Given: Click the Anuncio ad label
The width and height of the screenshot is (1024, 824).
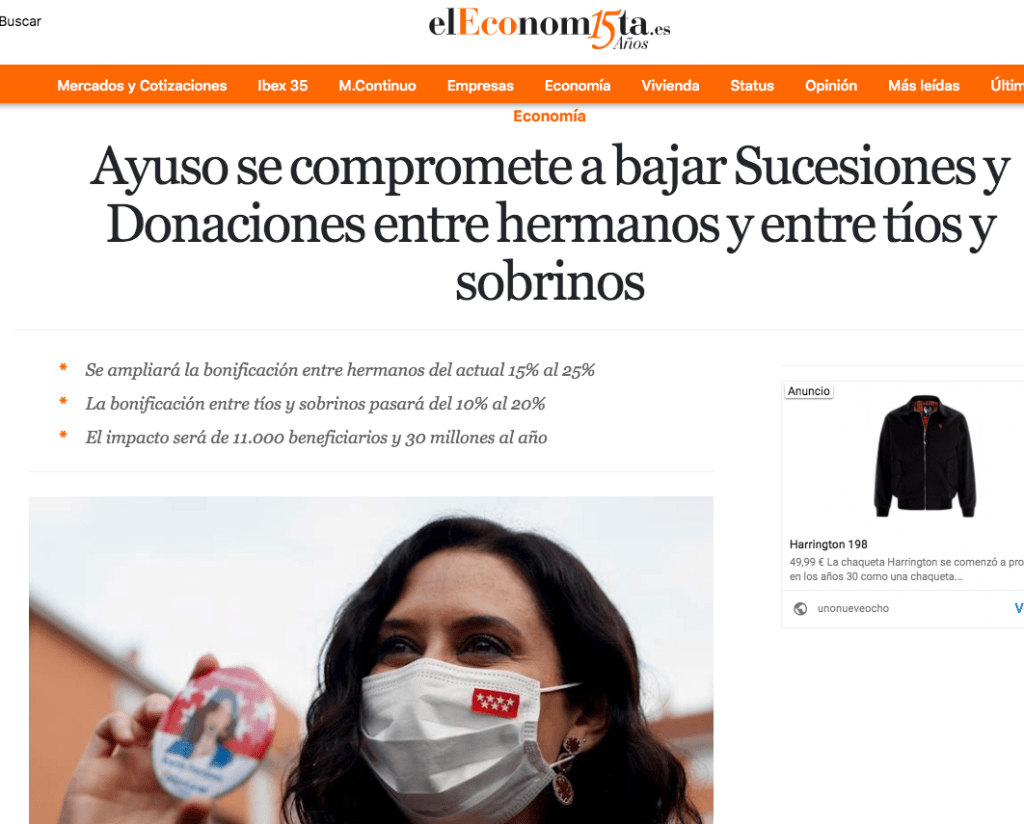Looking at the screenshot, I should (808, 391).
